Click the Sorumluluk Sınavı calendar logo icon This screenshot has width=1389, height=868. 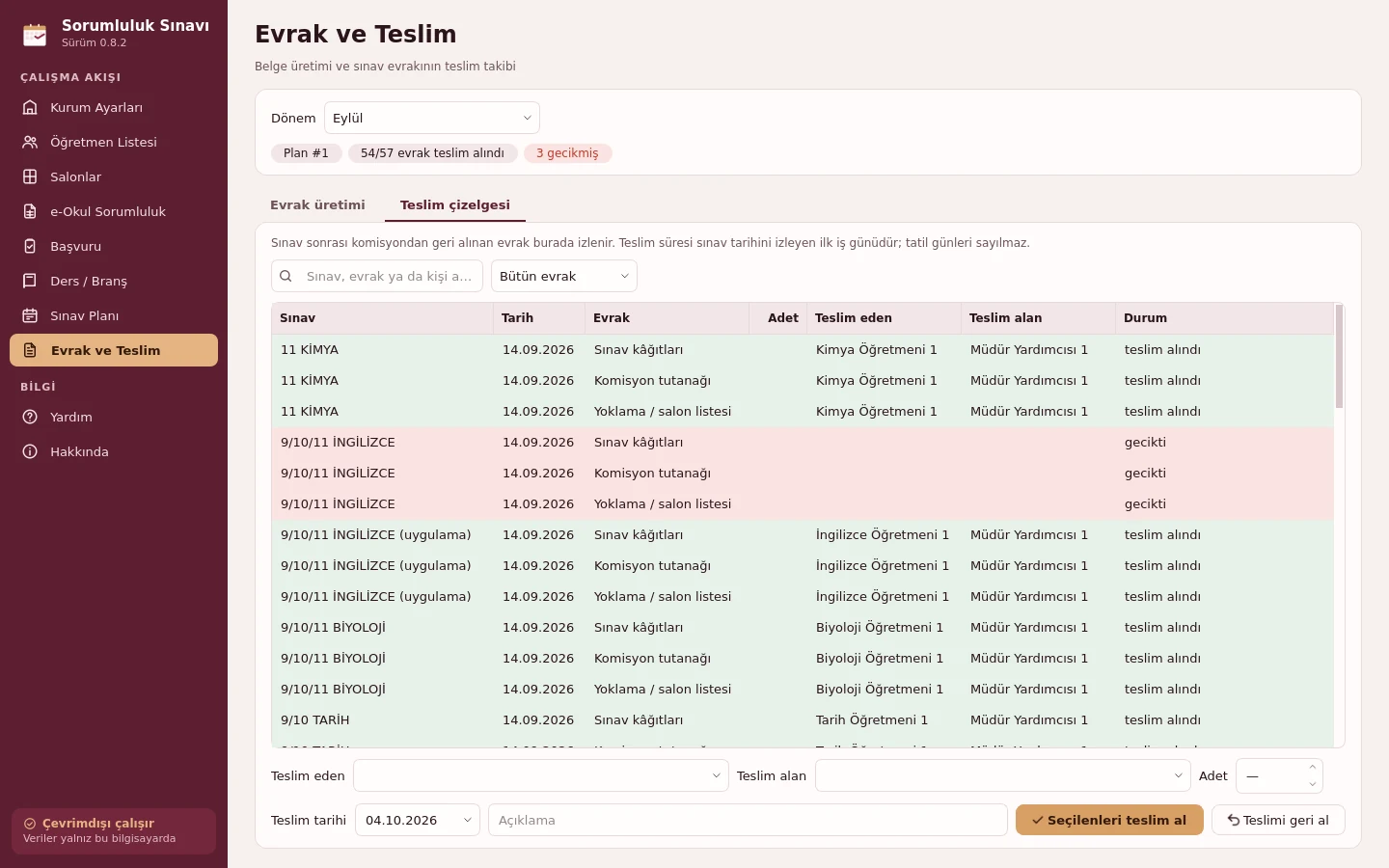click(35, 34)
